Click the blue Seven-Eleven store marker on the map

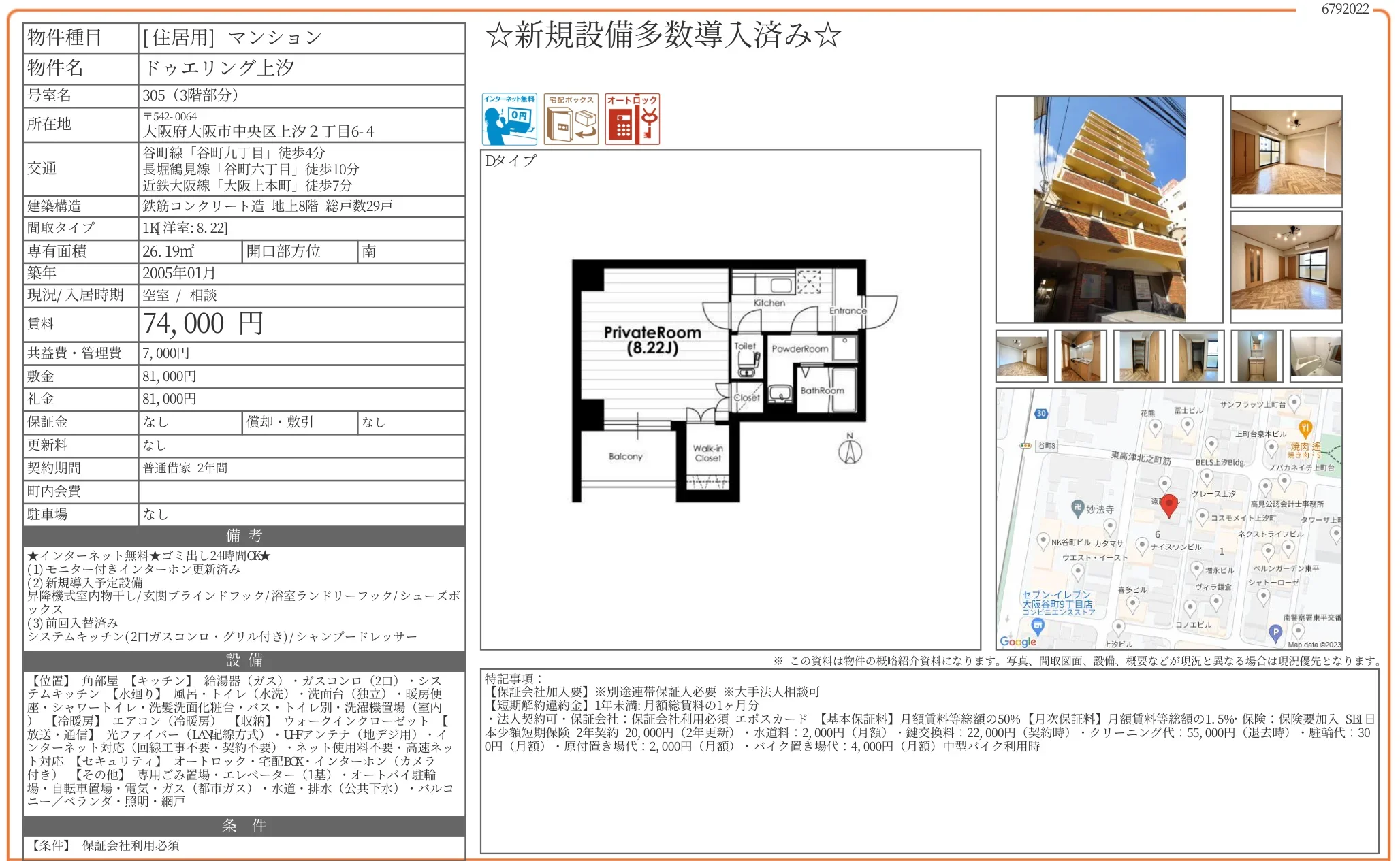1038,625
